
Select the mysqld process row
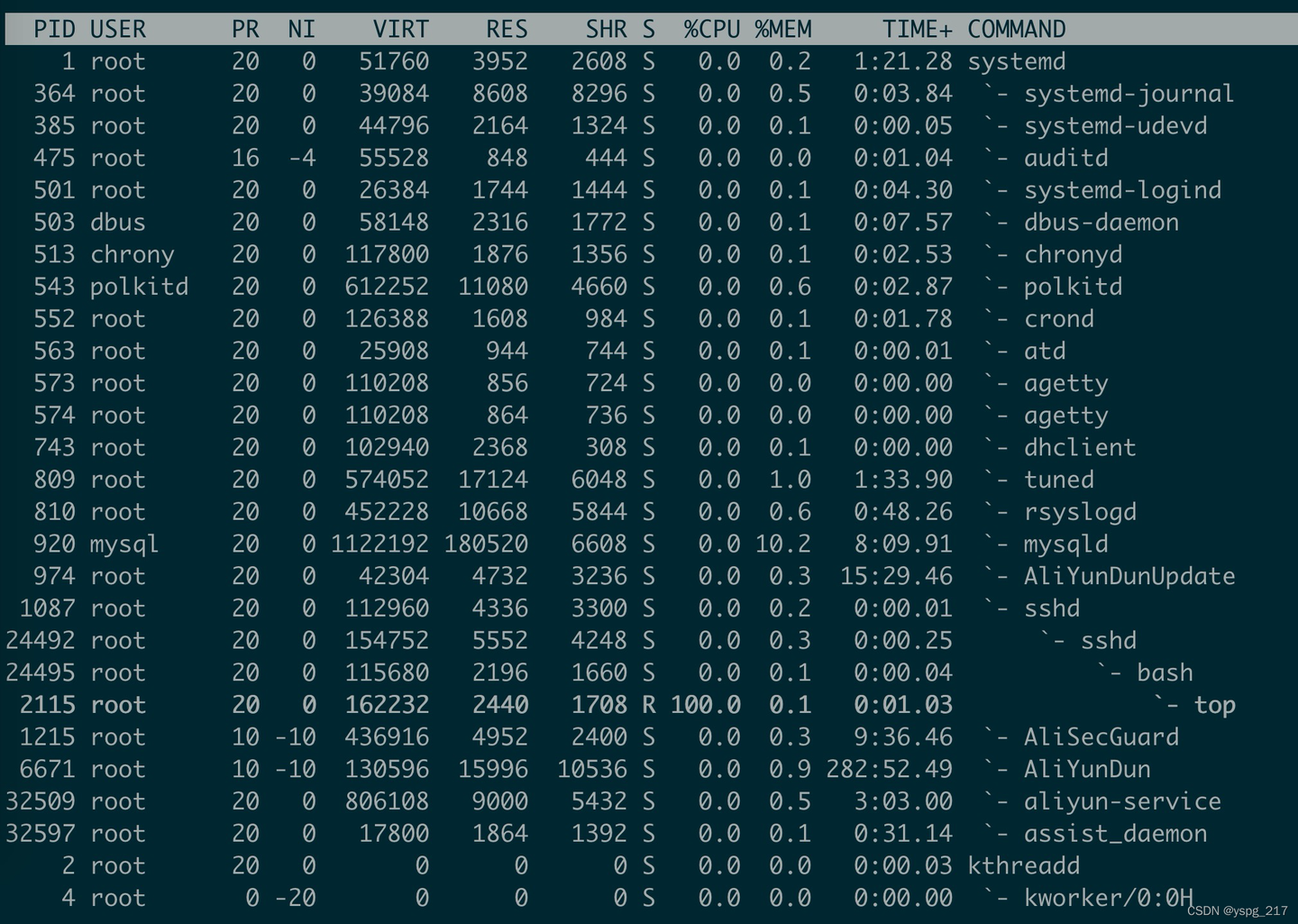(1073, 544)
